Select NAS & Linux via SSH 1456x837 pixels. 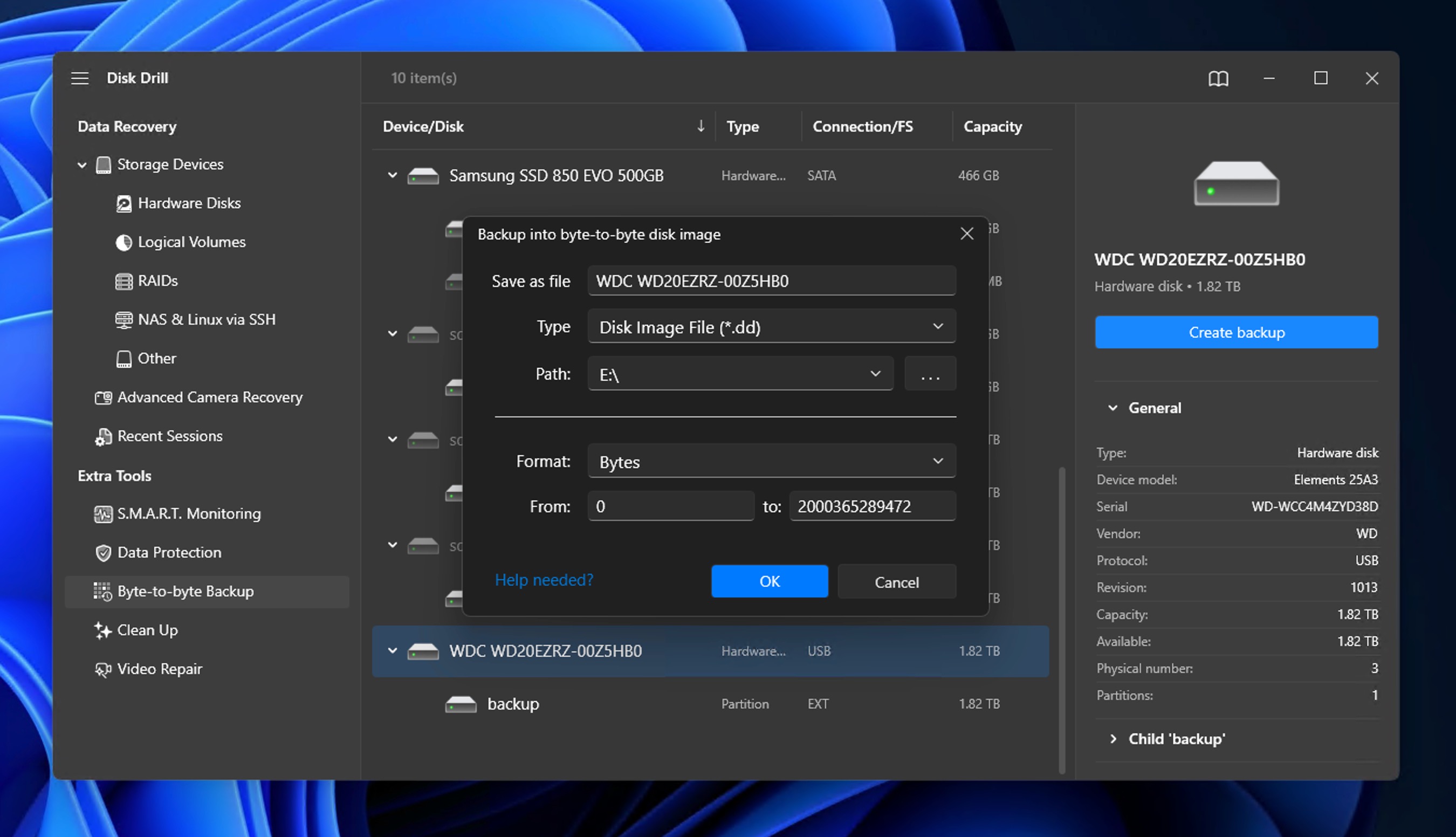point(207,320)
